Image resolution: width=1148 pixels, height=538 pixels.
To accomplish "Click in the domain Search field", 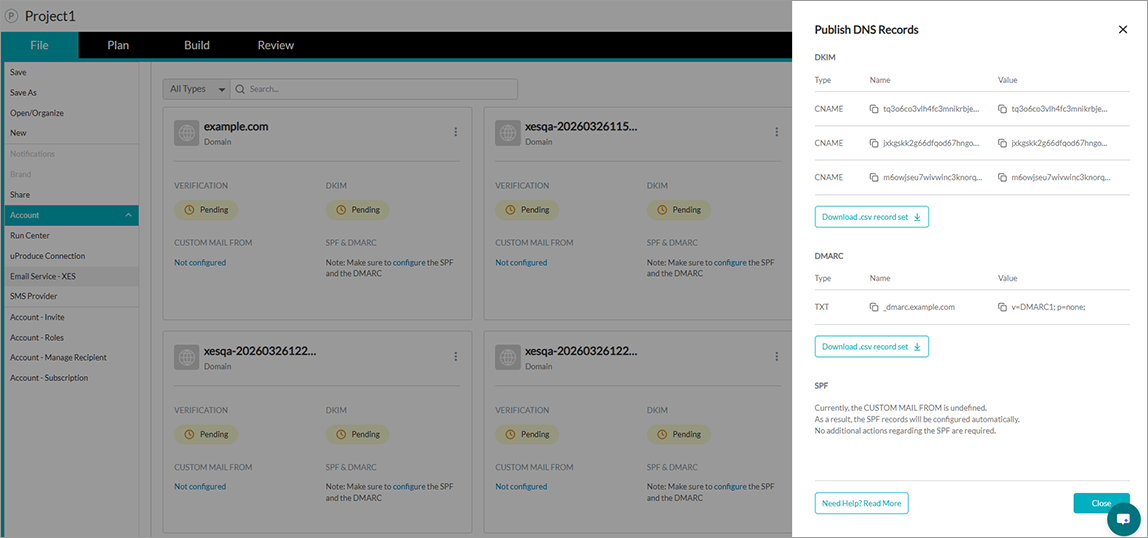I will pyautogui.click(x=380, y=89).
